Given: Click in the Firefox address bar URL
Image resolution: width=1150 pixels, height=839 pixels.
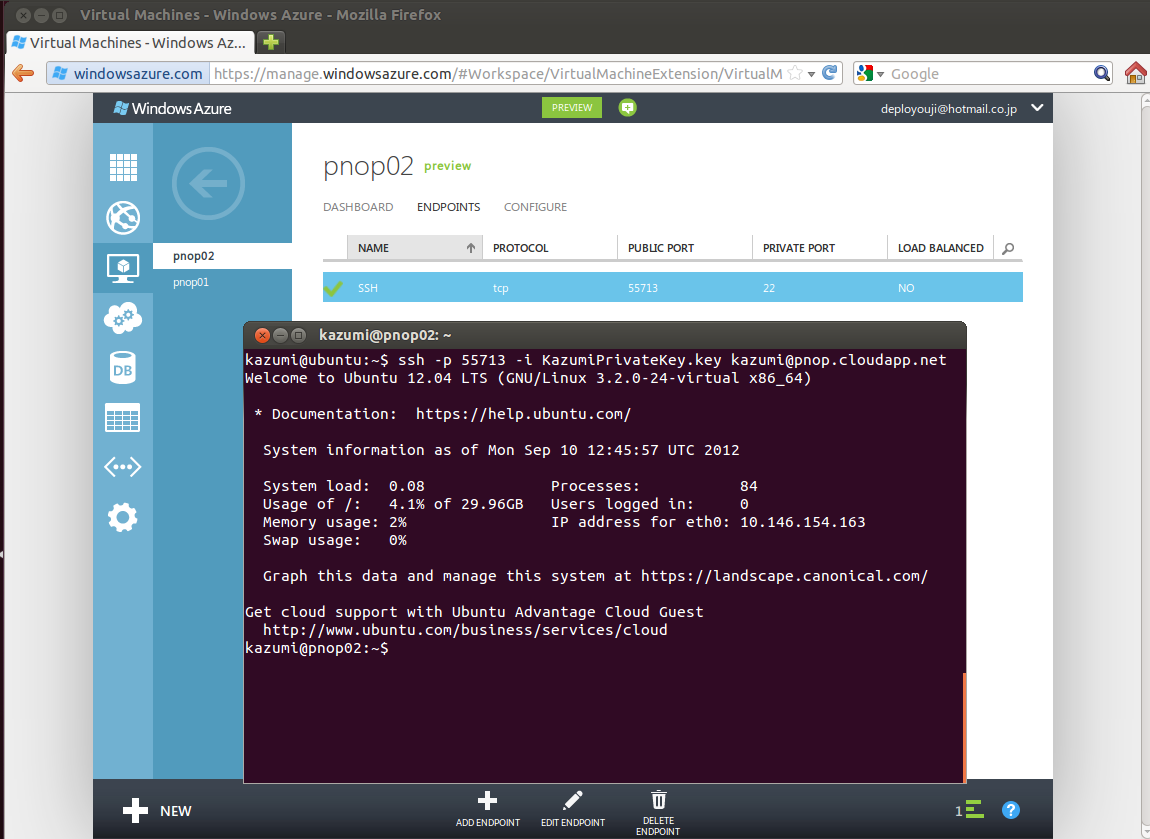Looking at the screenshot, I should [498, 73].
